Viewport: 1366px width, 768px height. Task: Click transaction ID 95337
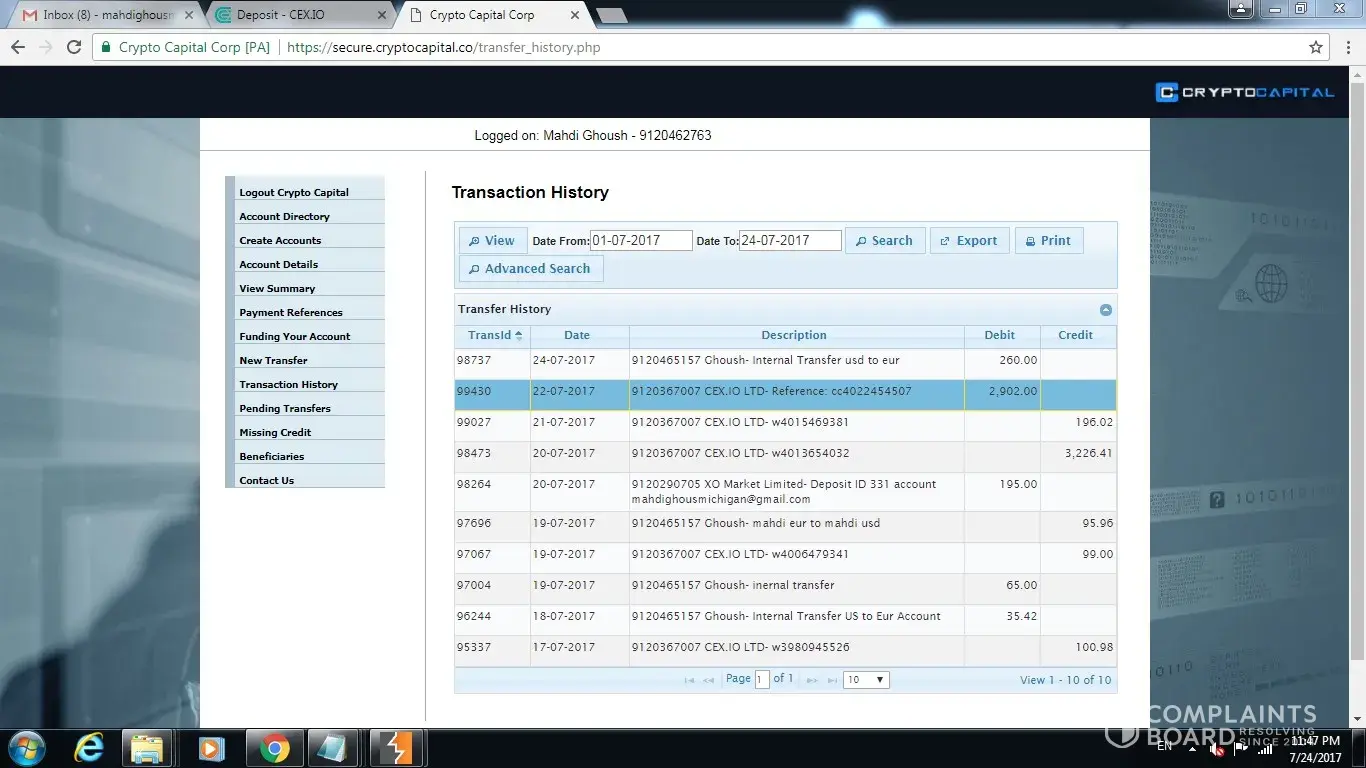click(x=474, y=648)
